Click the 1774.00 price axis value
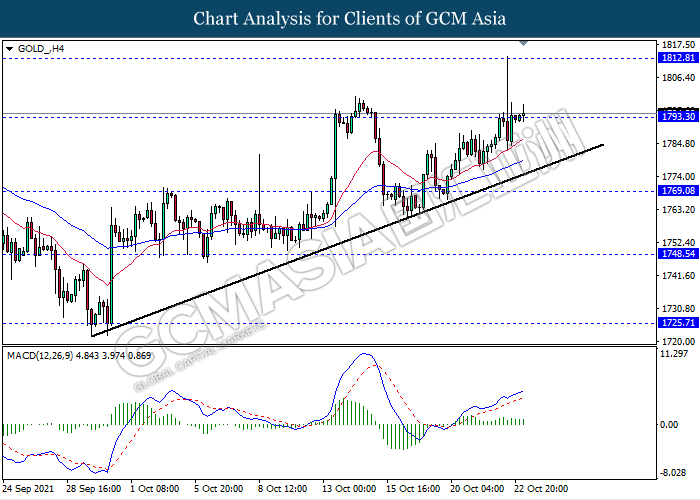The image size is (700, 500). click(x=678, y=177)
